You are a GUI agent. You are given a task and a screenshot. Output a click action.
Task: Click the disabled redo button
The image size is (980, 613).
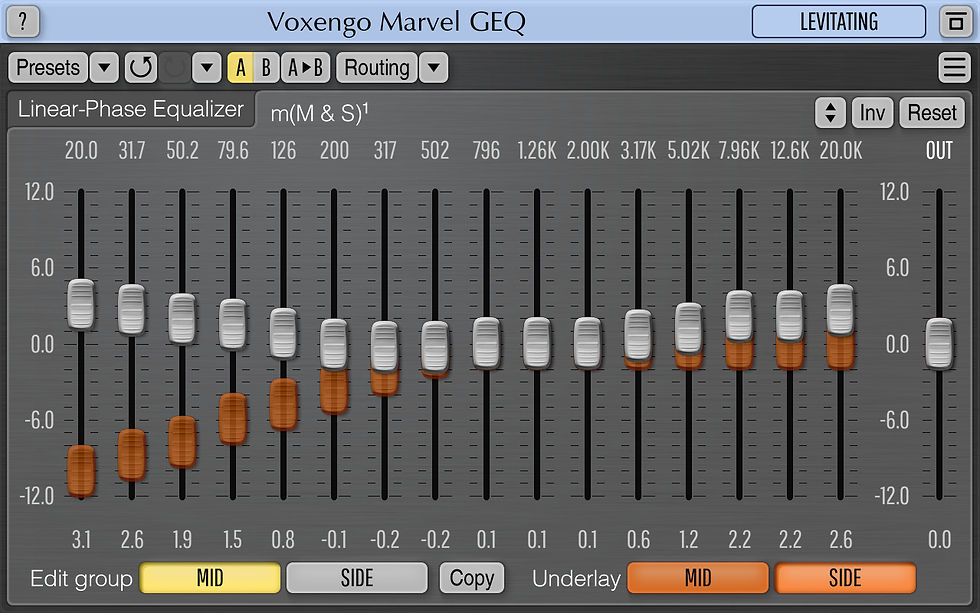(x=174, y=67)
